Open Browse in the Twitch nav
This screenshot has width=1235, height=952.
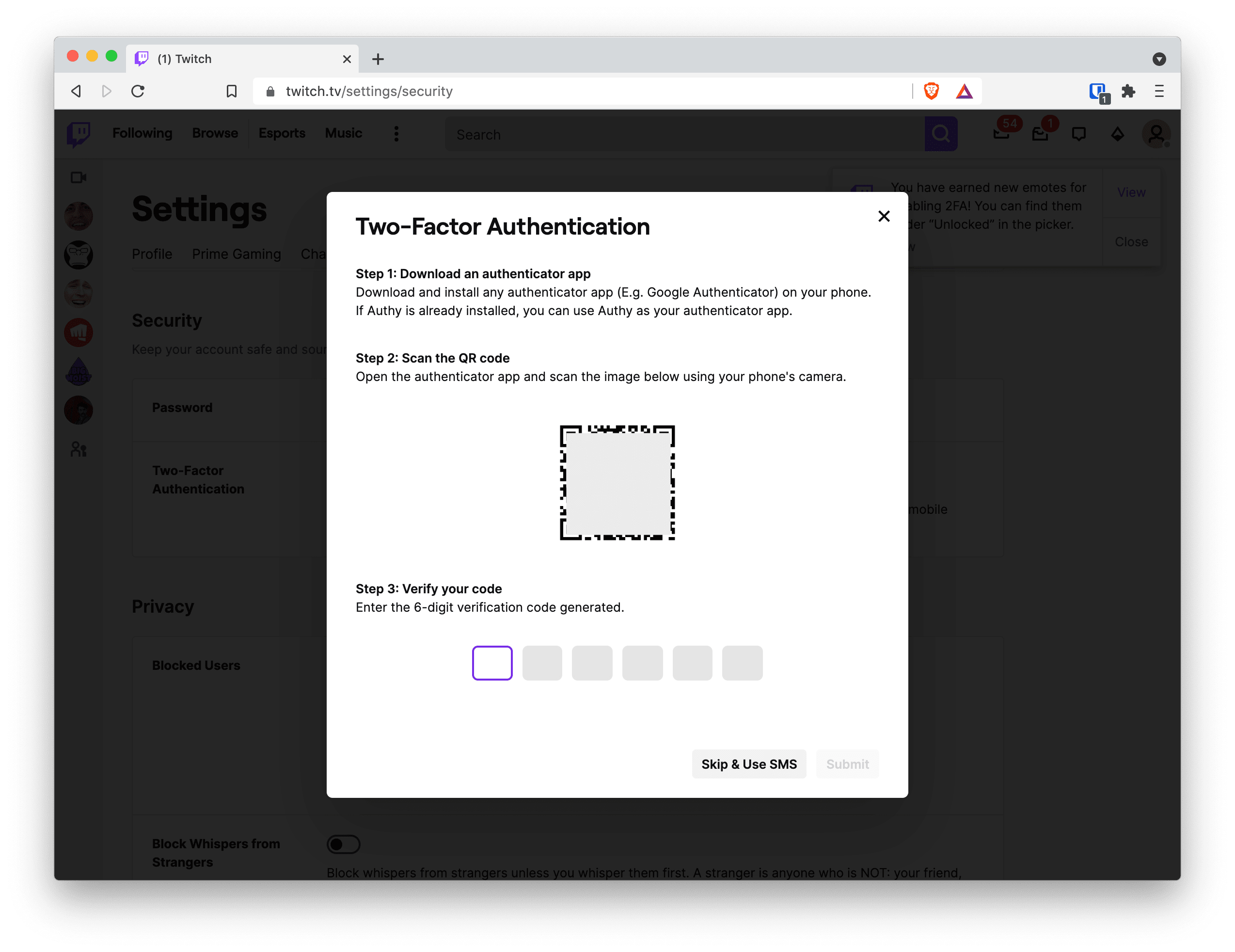(x=215, y=133)
